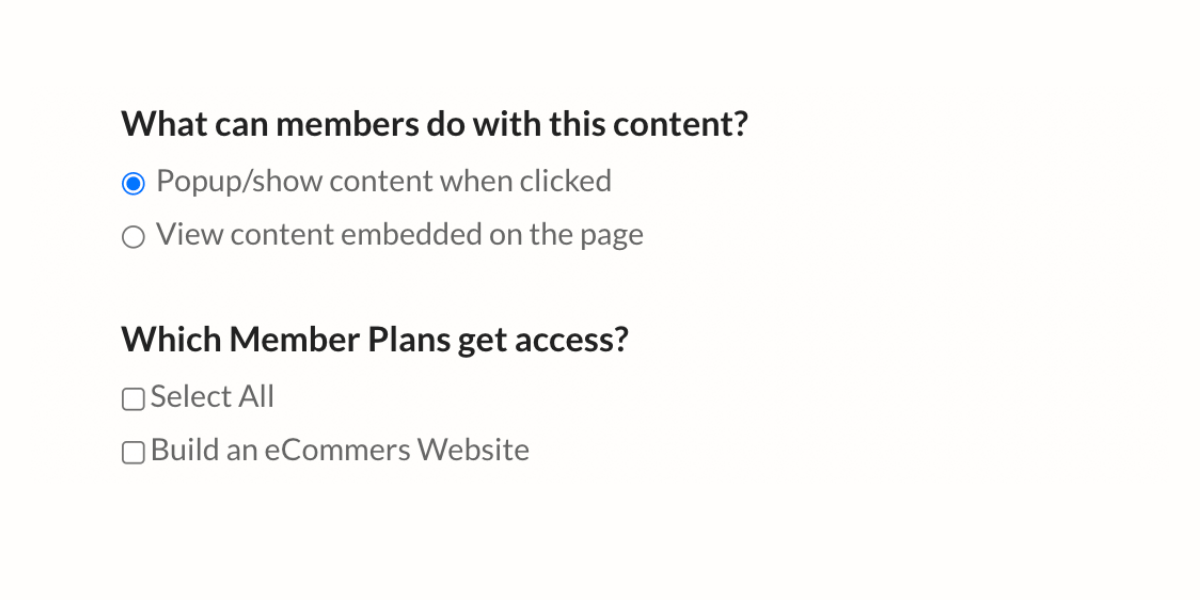Grant access to eCommers Website plan
This screenshot has width=1200, height=600.
tap(133, 454)
